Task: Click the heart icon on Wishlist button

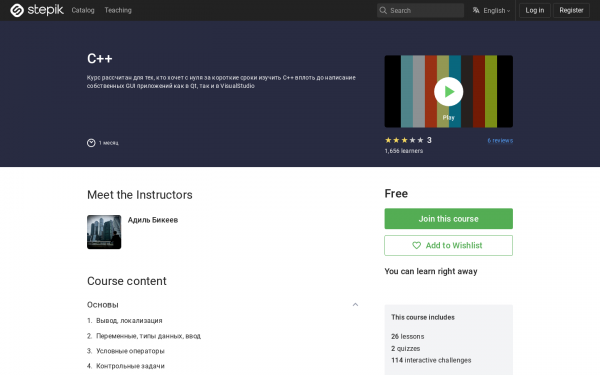Action: (416, 245)
